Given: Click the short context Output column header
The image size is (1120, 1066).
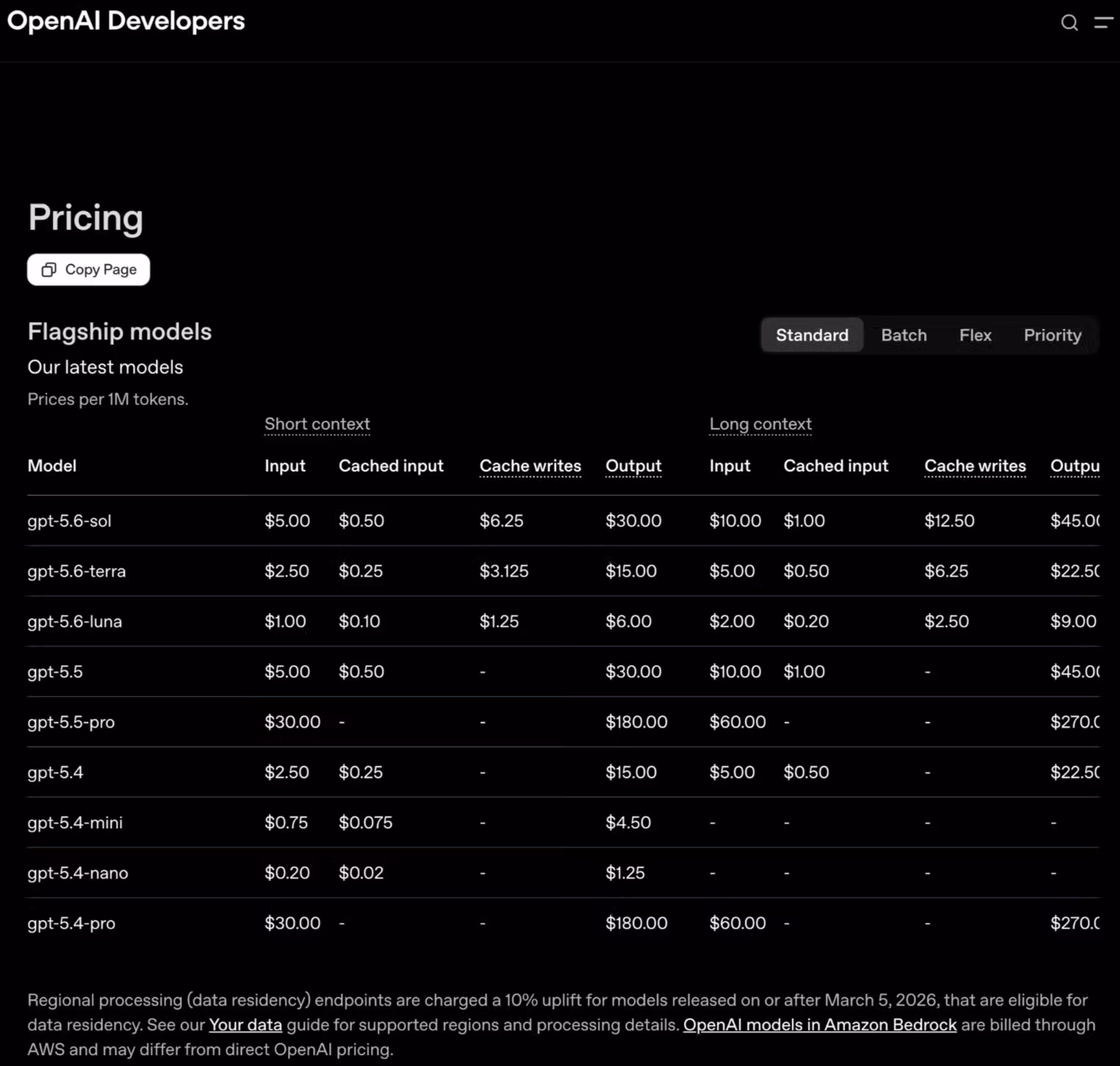Looking at the screenshot, I should pyautogui.click(x=633, y=465).
